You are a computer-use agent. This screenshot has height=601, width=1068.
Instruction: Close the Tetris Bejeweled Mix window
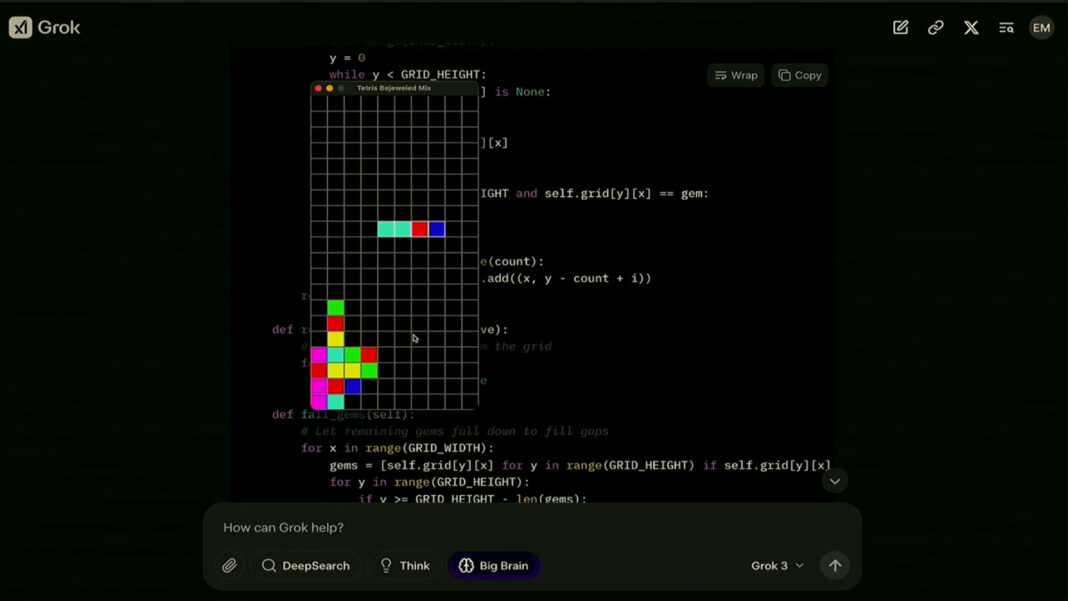pyautogui.click(x=318, y=88)
